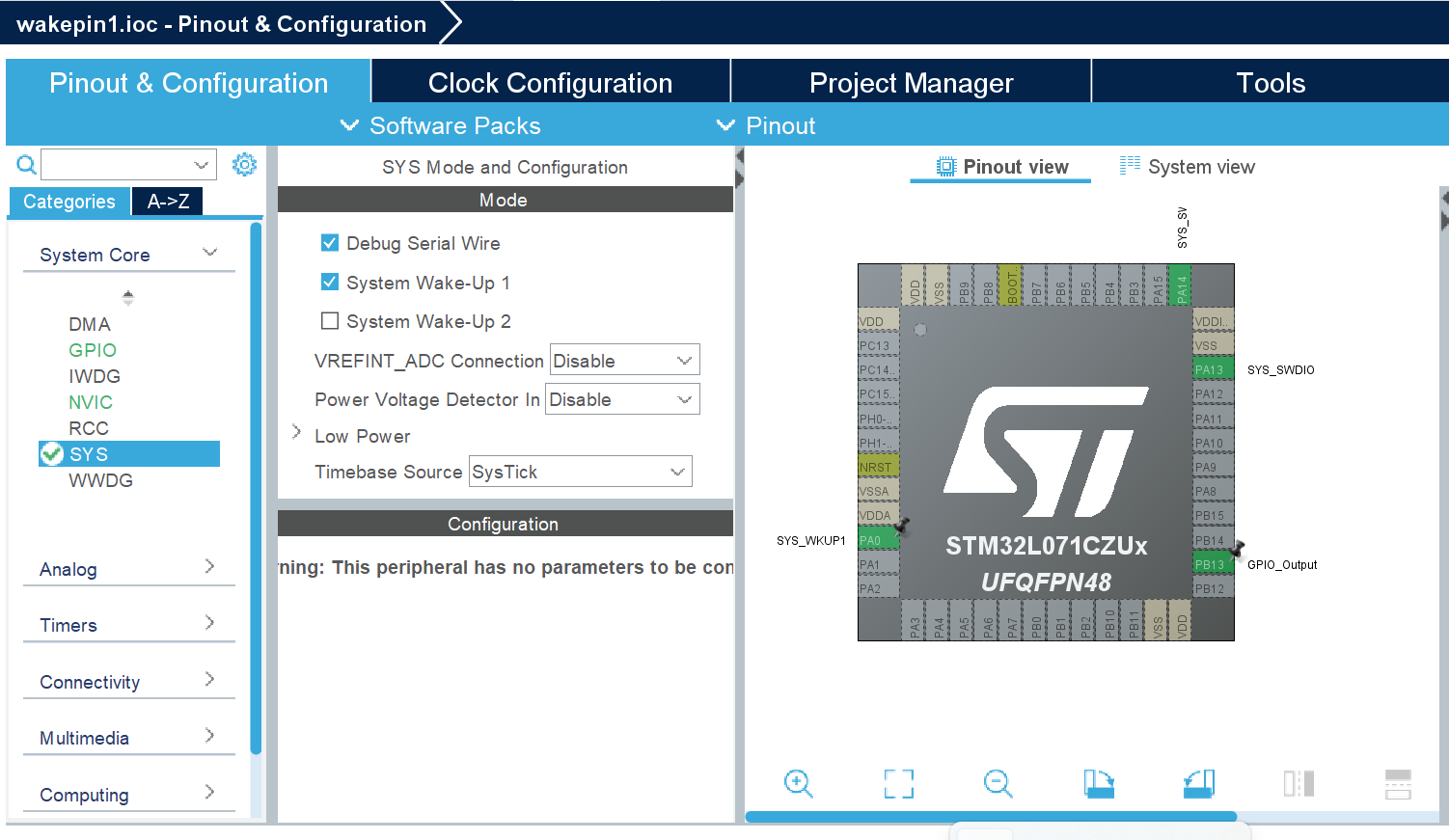Image resolution: width=1449 pixels, height=840 pixels.
Task: Switch to the Clock Configuration tab
Action: (550, 82)
